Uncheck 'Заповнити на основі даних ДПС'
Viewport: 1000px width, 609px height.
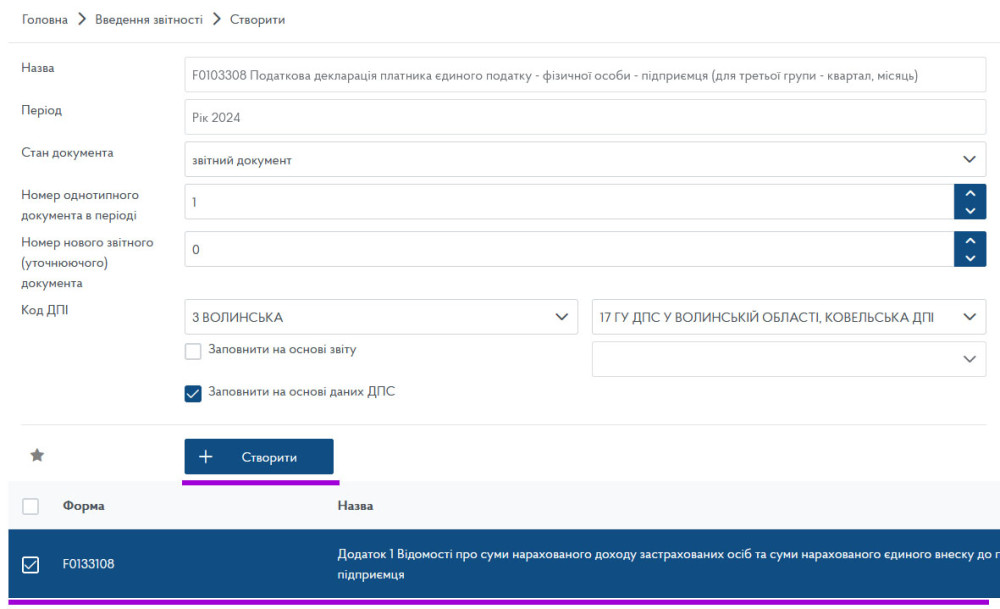(193, 393)
